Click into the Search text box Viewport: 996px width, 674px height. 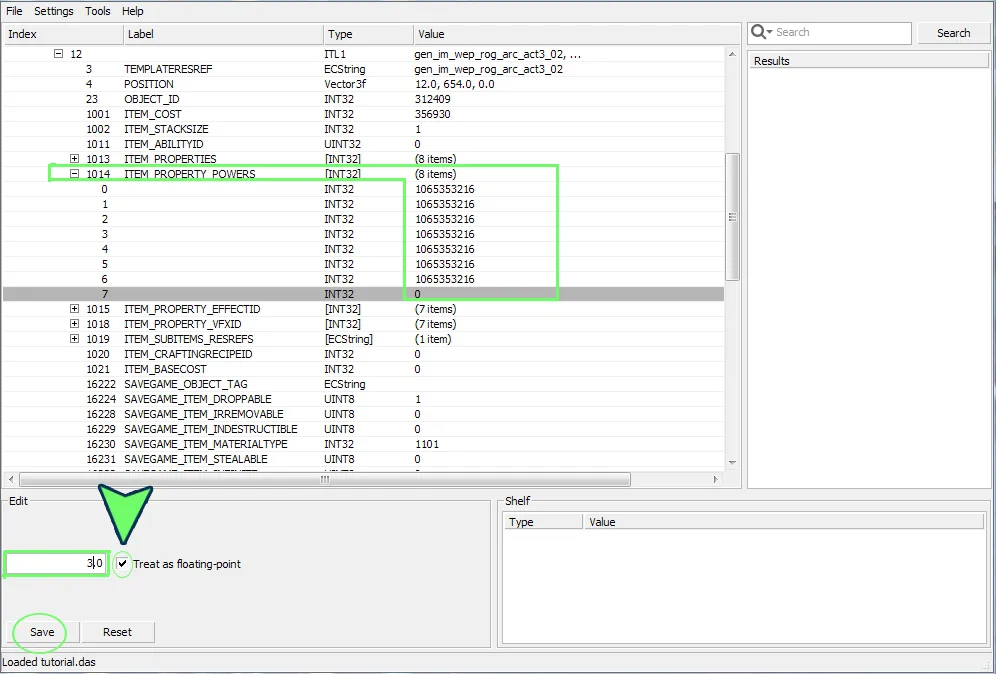point(840,33)
